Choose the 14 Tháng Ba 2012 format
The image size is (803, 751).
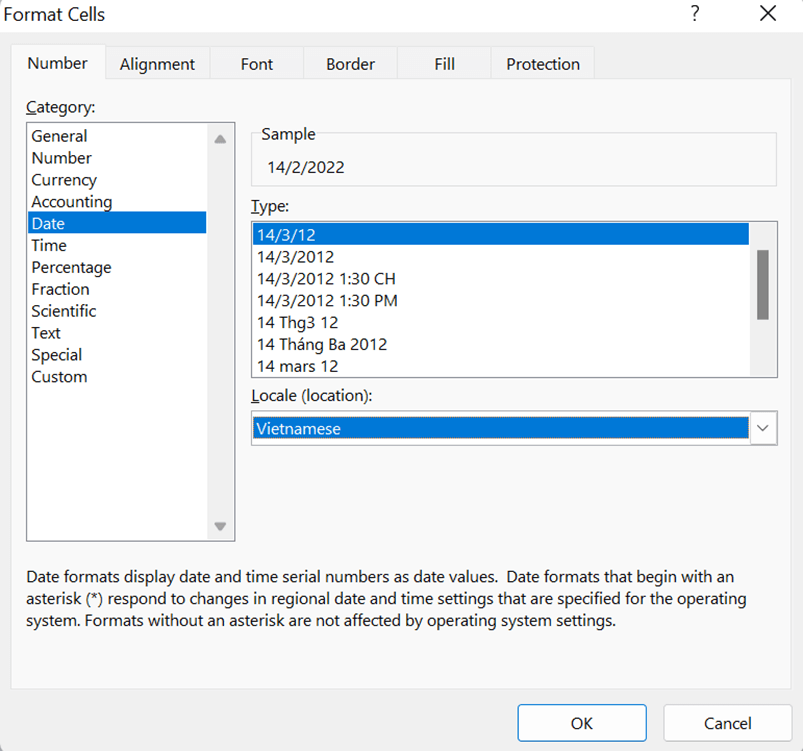tap(321, 344)
